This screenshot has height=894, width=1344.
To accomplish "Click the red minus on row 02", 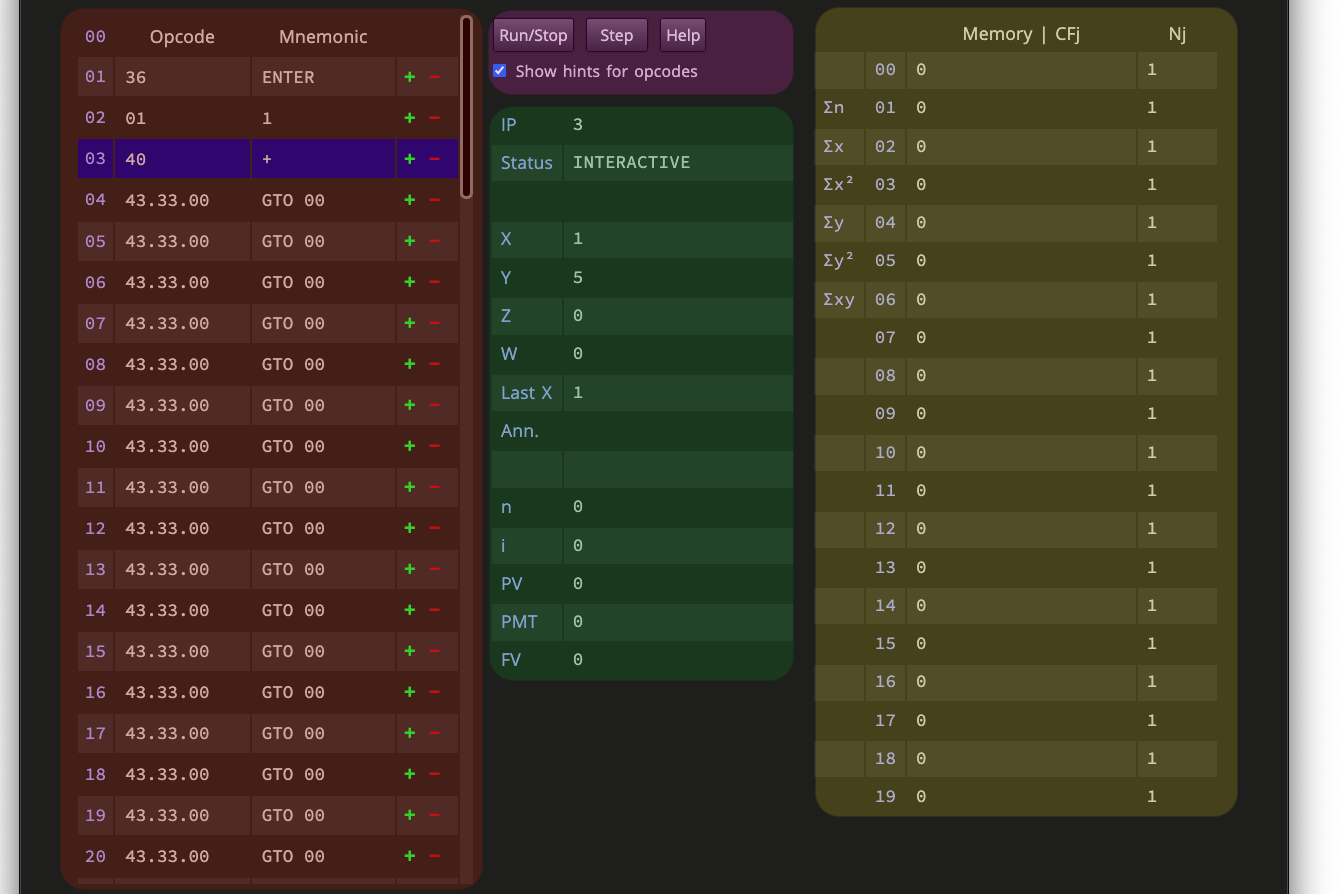I will pyautogui.click(x=434, y=118).
